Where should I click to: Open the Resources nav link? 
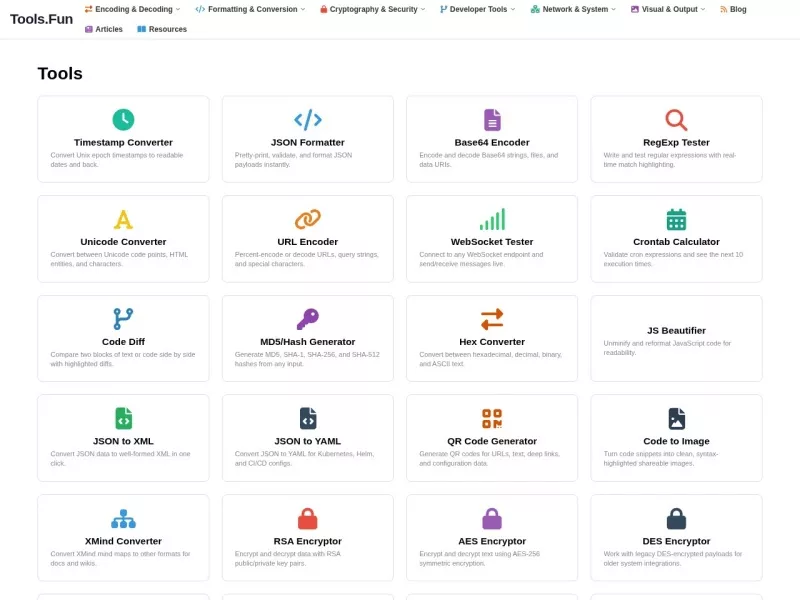click(167, 29)
